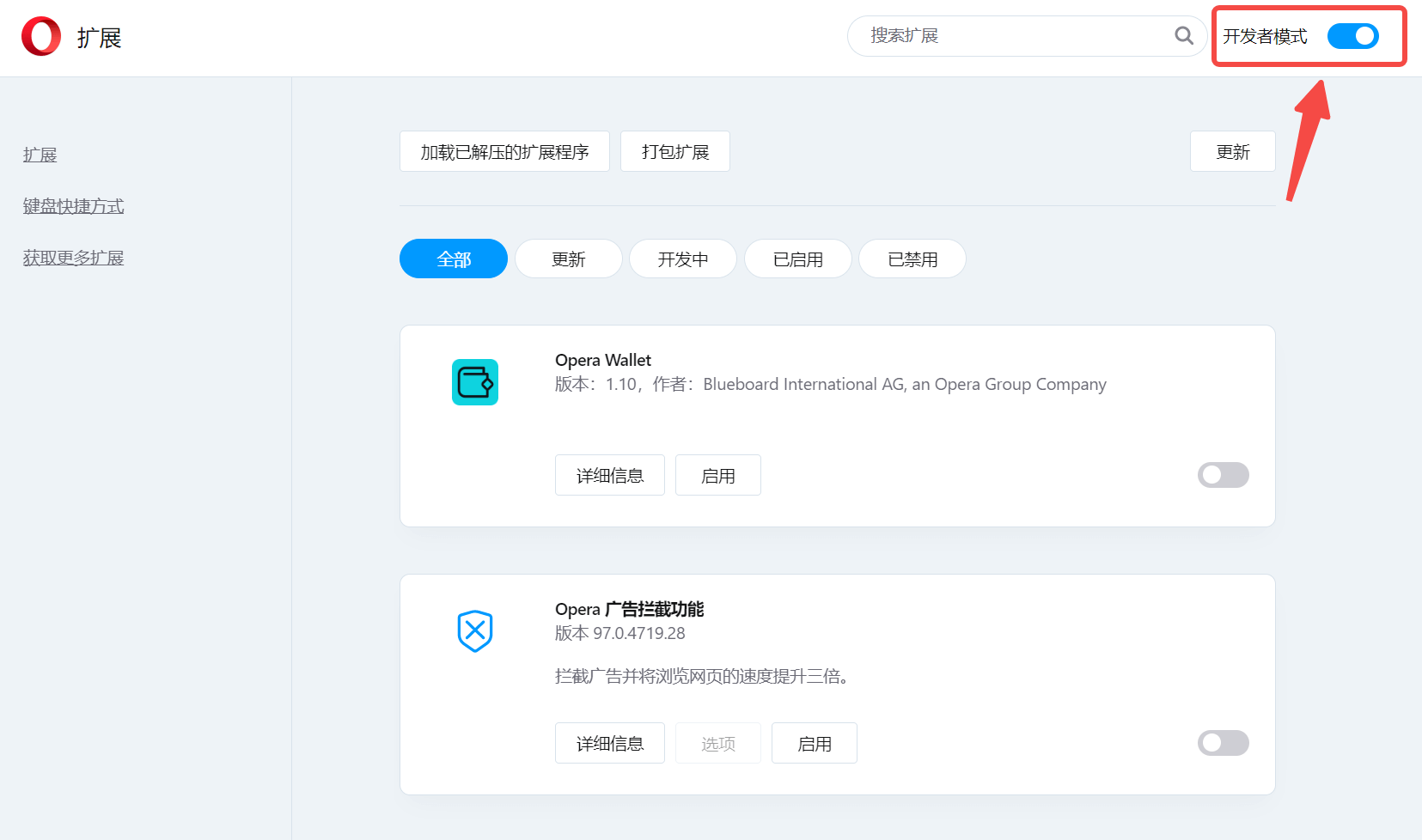Click 启用 button for Opera 广告拦截功能

[814, 744]
